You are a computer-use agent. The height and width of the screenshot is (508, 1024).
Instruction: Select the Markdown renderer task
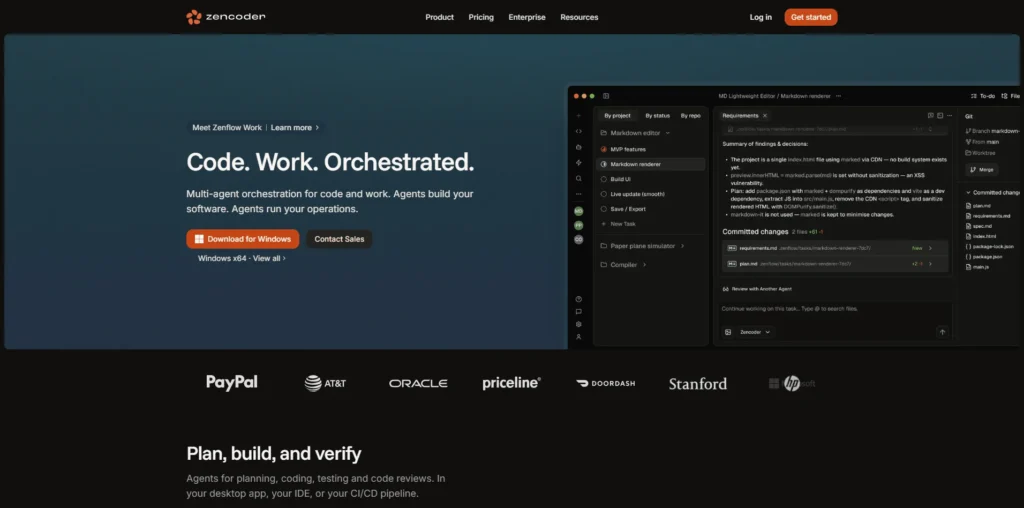tap(650, 165)
